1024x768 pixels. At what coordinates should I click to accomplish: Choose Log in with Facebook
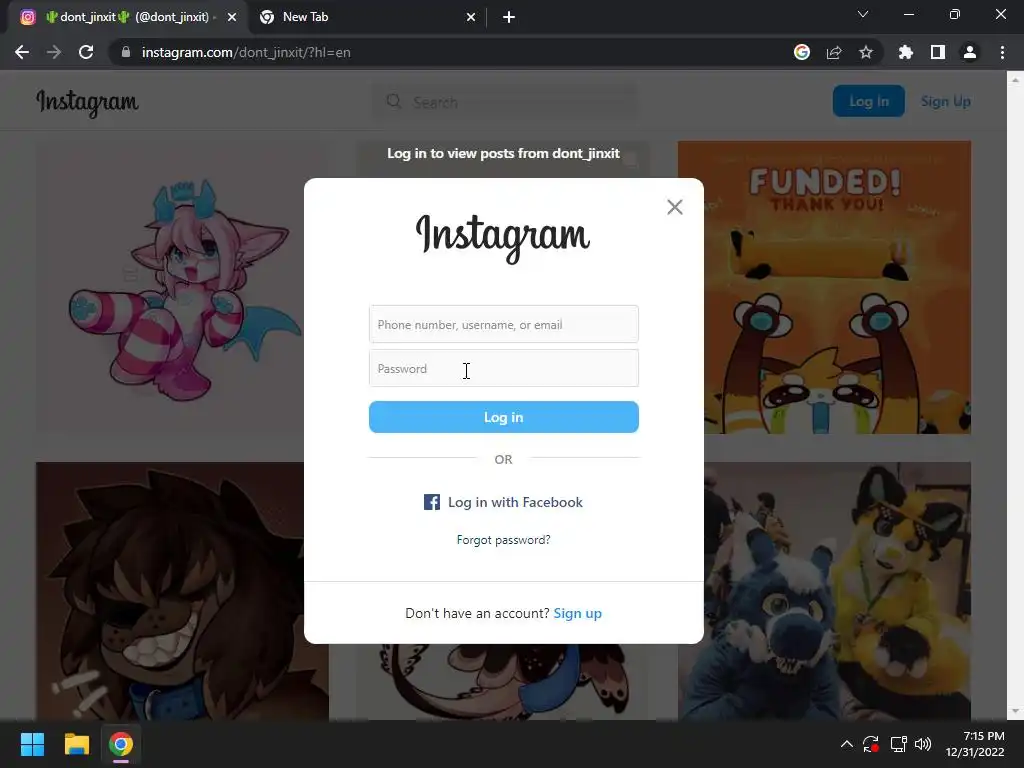point(504,502)
